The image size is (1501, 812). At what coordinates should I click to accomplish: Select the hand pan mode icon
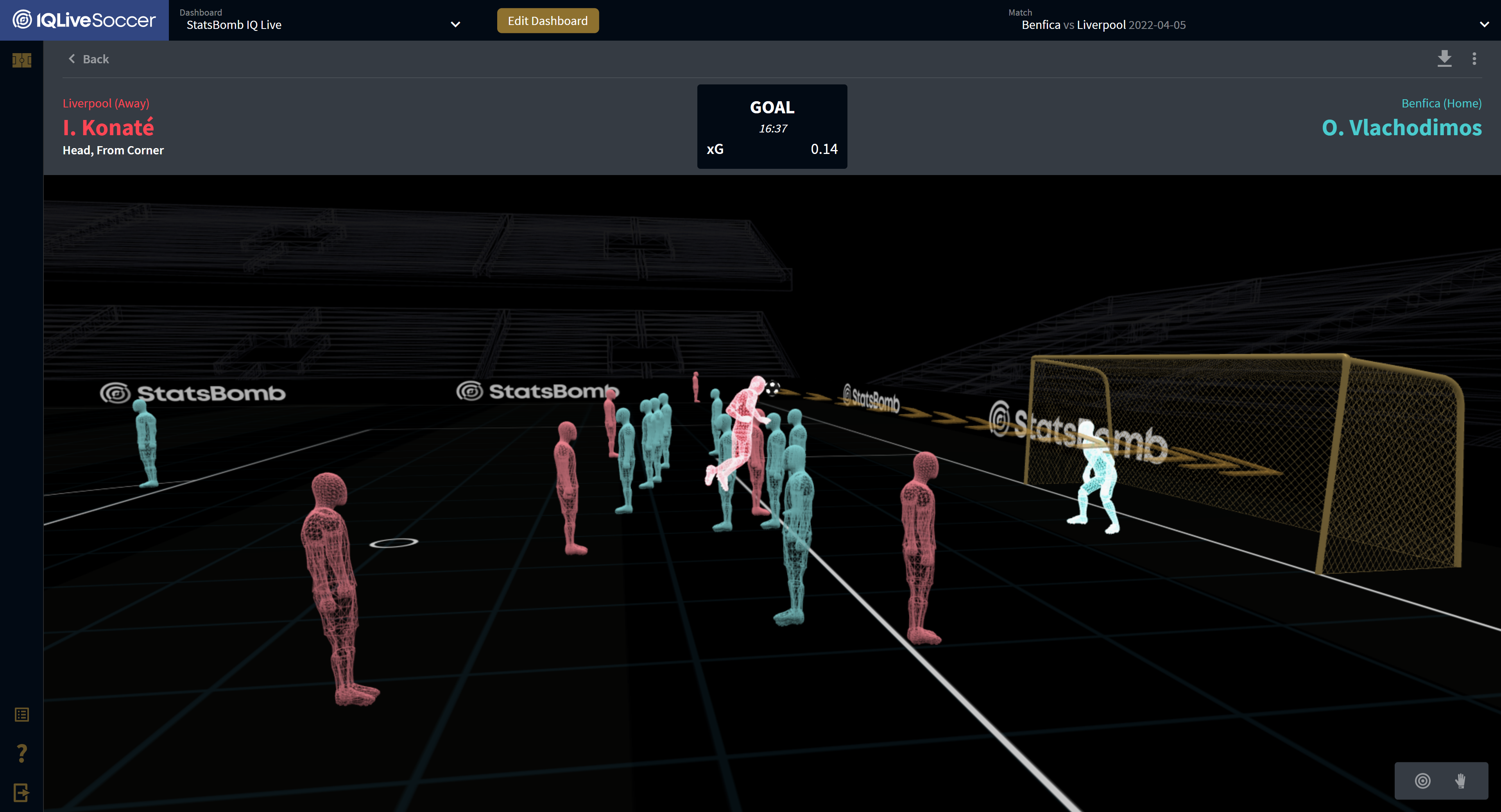[1460, 781]
